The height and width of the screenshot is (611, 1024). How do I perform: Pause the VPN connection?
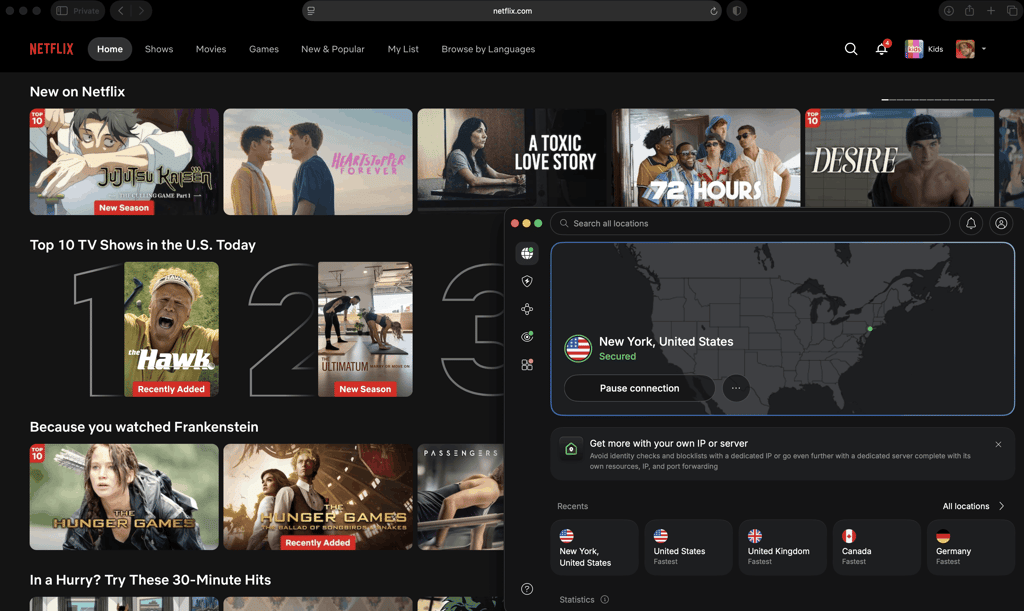pos(639,388)
